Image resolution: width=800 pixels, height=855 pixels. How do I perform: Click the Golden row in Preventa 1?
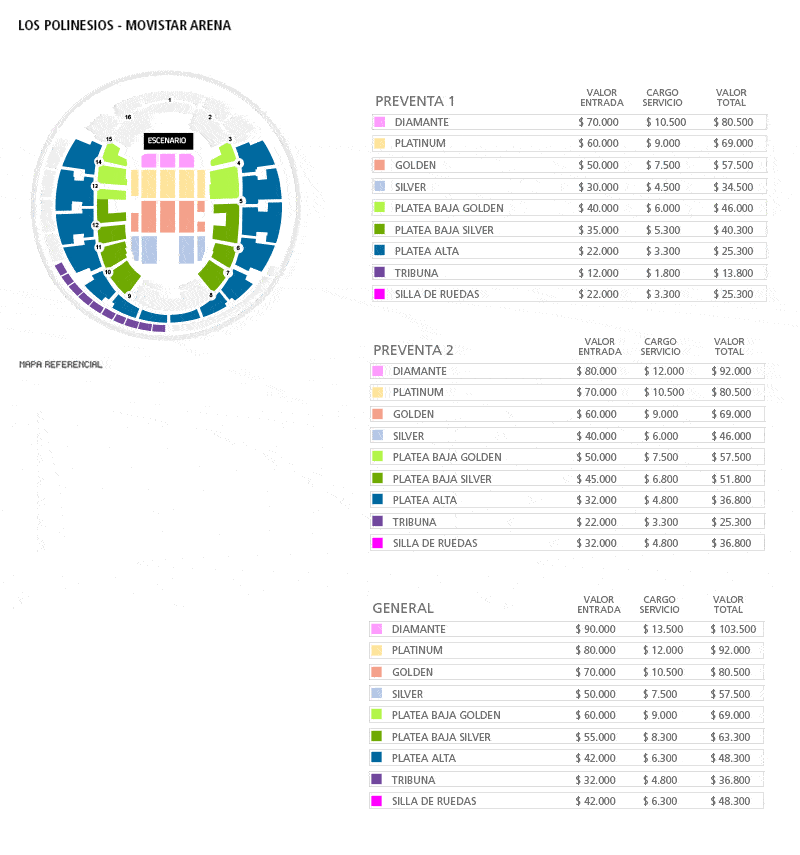coord(569,165)
